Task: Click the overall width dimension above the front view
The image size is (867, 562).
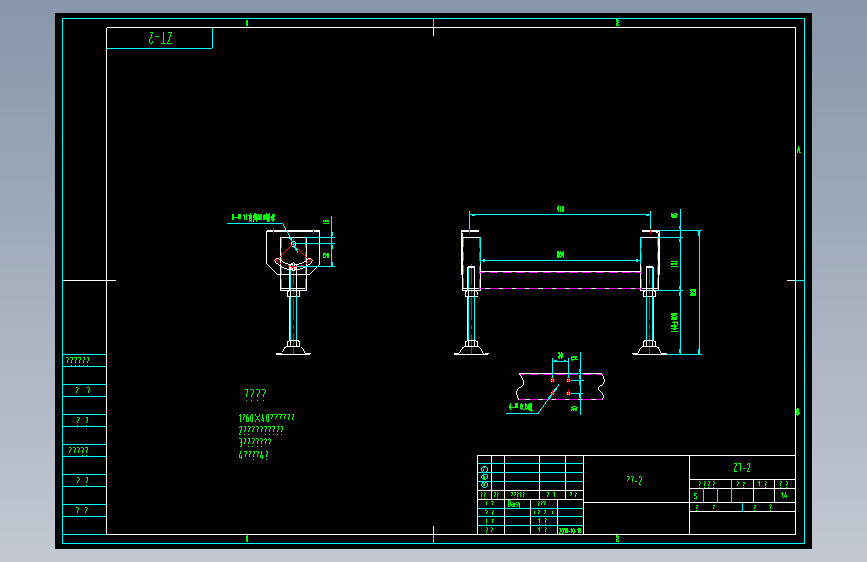Action: (560, 209)
